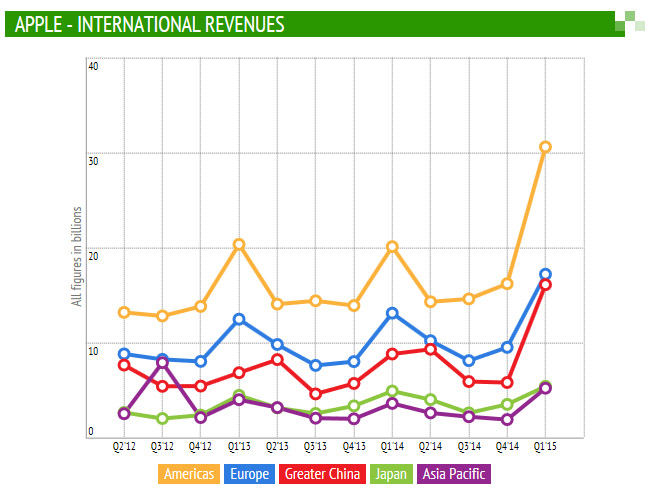Select the Greater China Q1'15 data point

tap(545, 285)
